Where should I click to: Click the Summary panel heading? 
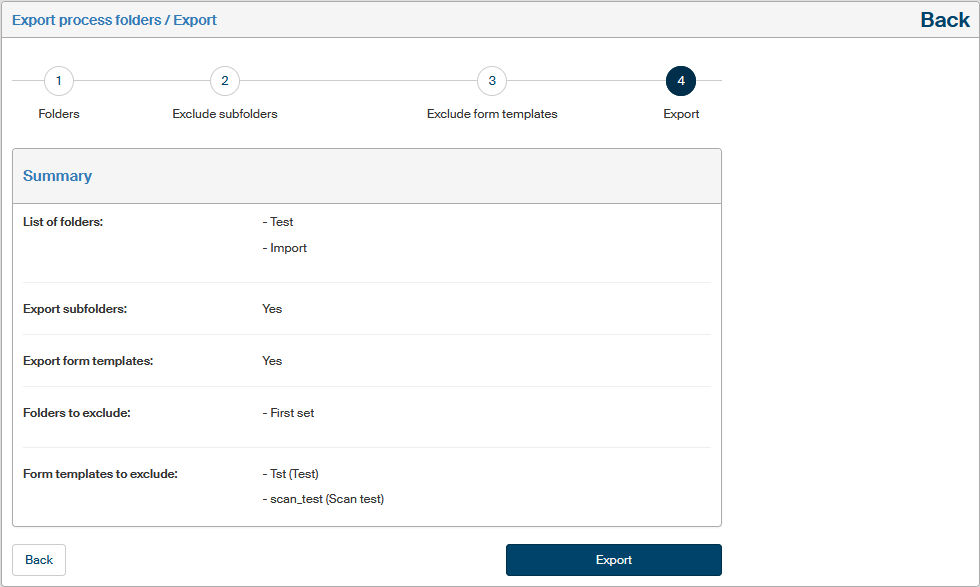pyautogui.click(x=58, y=176)
